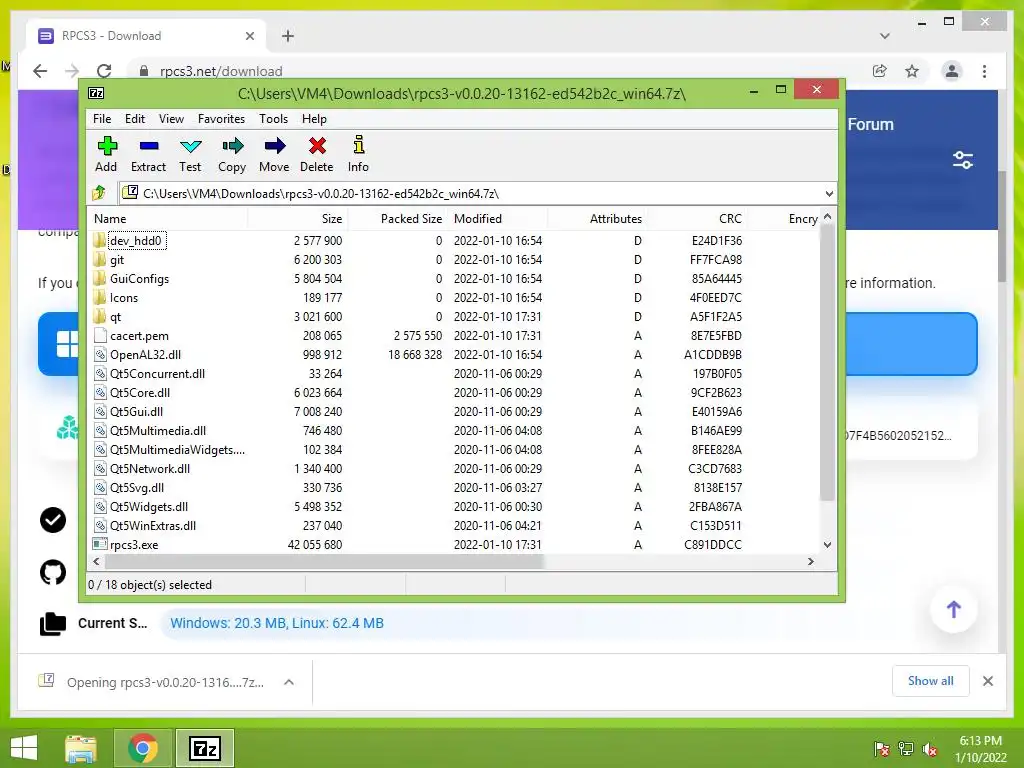Screen dimensions: 1024x768
Task: Bookmark this page with star icon
Action: [912, 71]
